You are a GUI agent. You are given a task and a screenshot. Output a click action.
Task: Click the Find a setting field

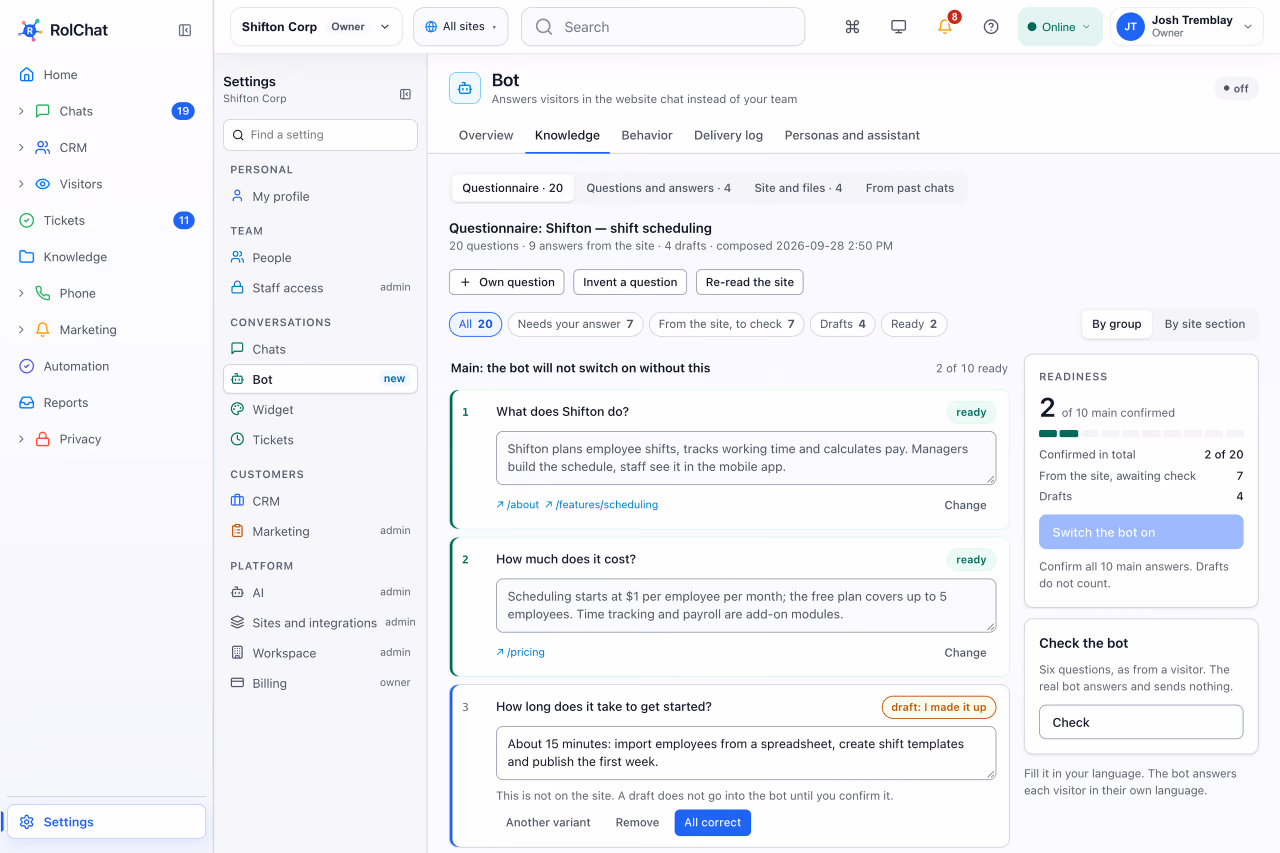pyautogui.click(x=320, y=135)
